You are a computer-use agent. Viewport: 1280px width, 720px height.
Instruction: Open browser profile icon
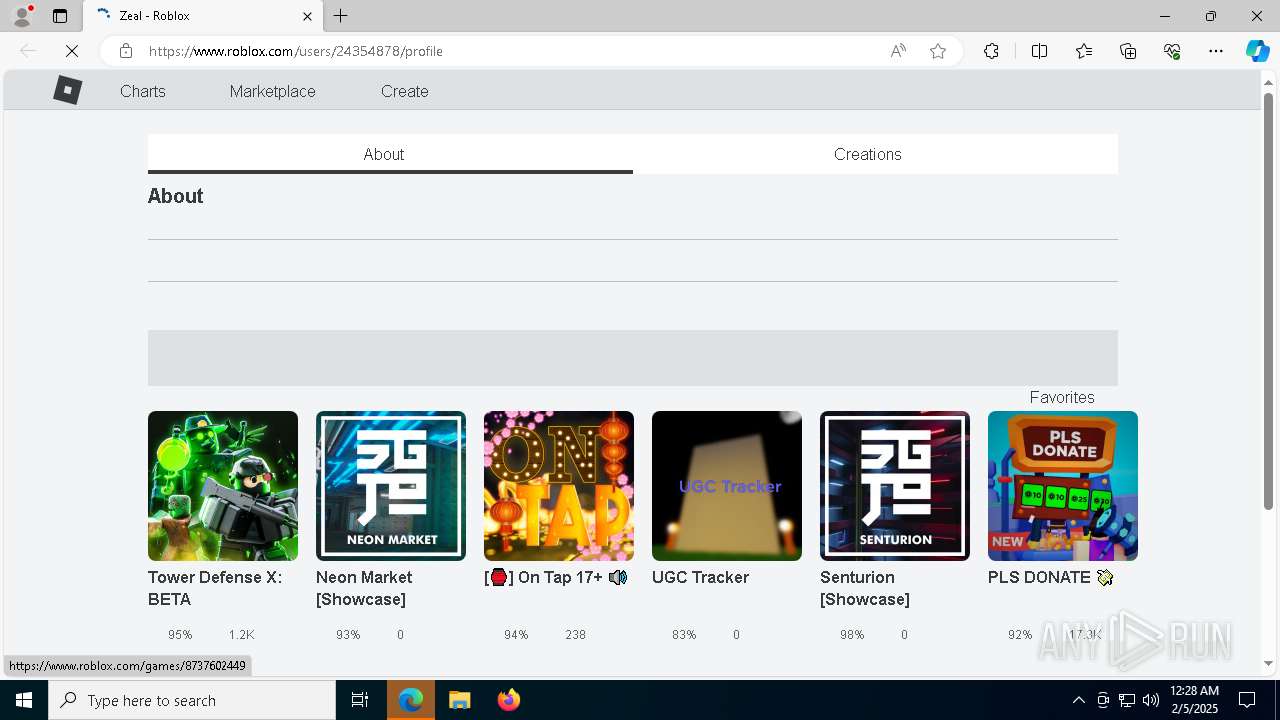tap(22, 16)
